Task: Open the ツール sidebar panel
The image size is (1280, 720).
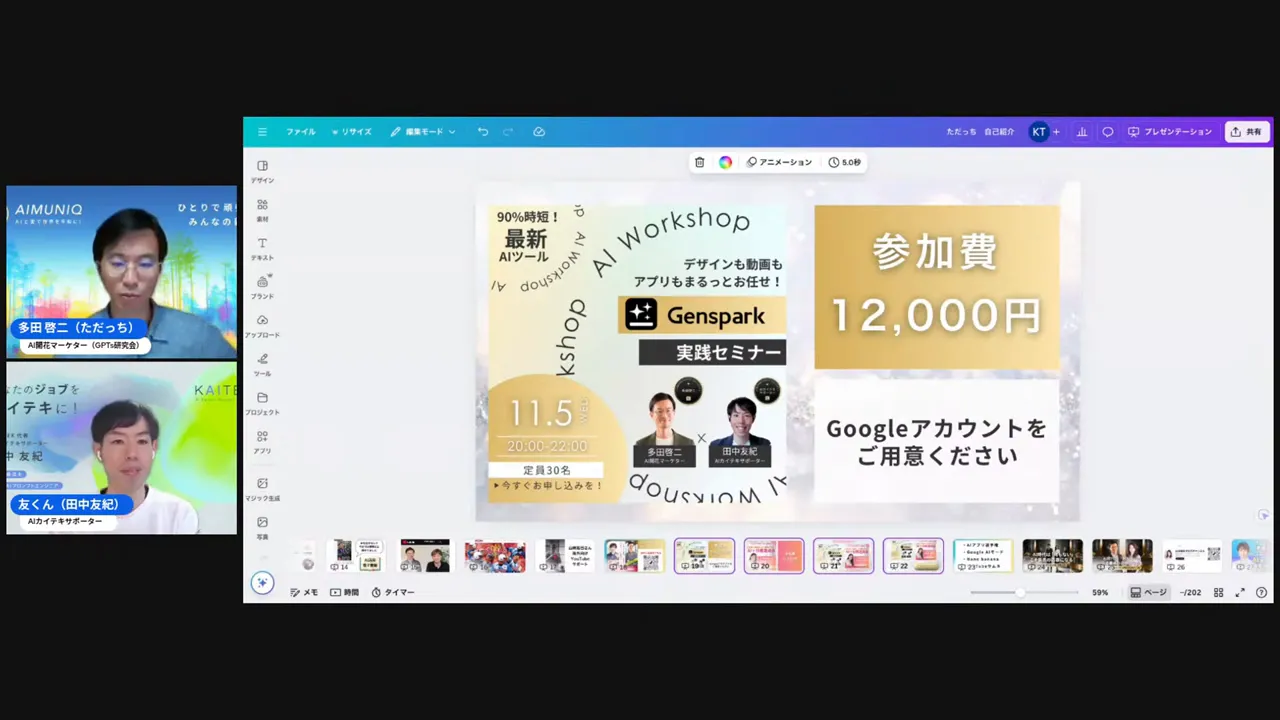Action: coord(262,365)
